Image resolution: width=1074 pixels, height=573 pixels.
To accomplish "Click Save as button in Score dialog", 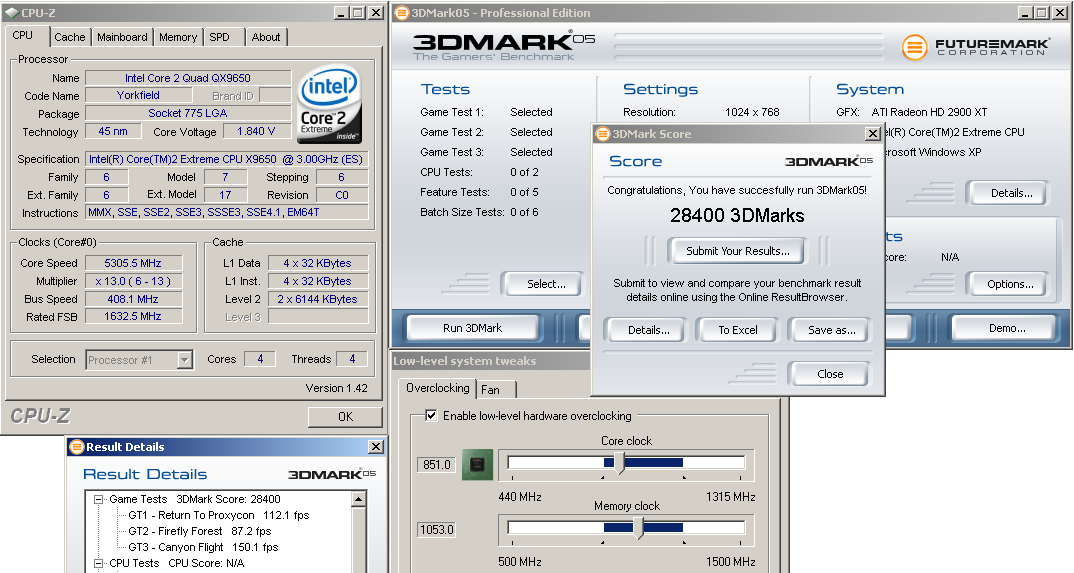I will coord(831,330).
